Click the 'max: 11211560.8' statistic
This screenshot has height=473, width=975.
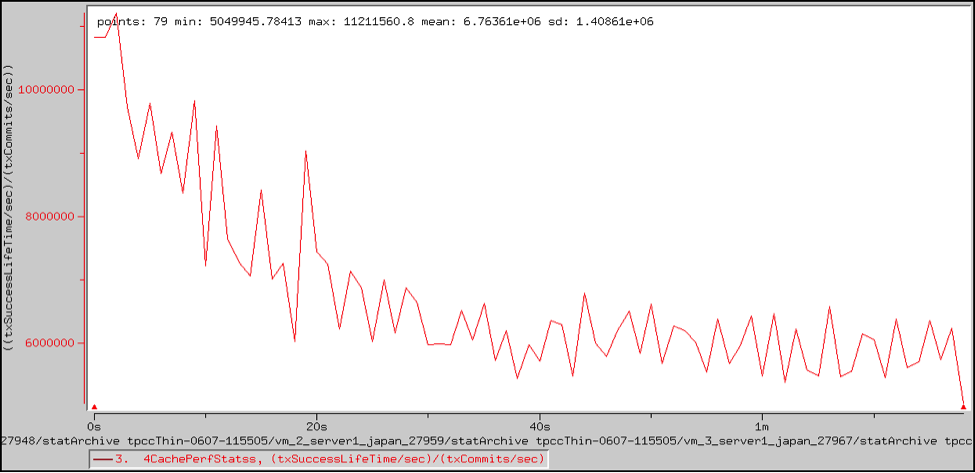click(x=362, y=22)
